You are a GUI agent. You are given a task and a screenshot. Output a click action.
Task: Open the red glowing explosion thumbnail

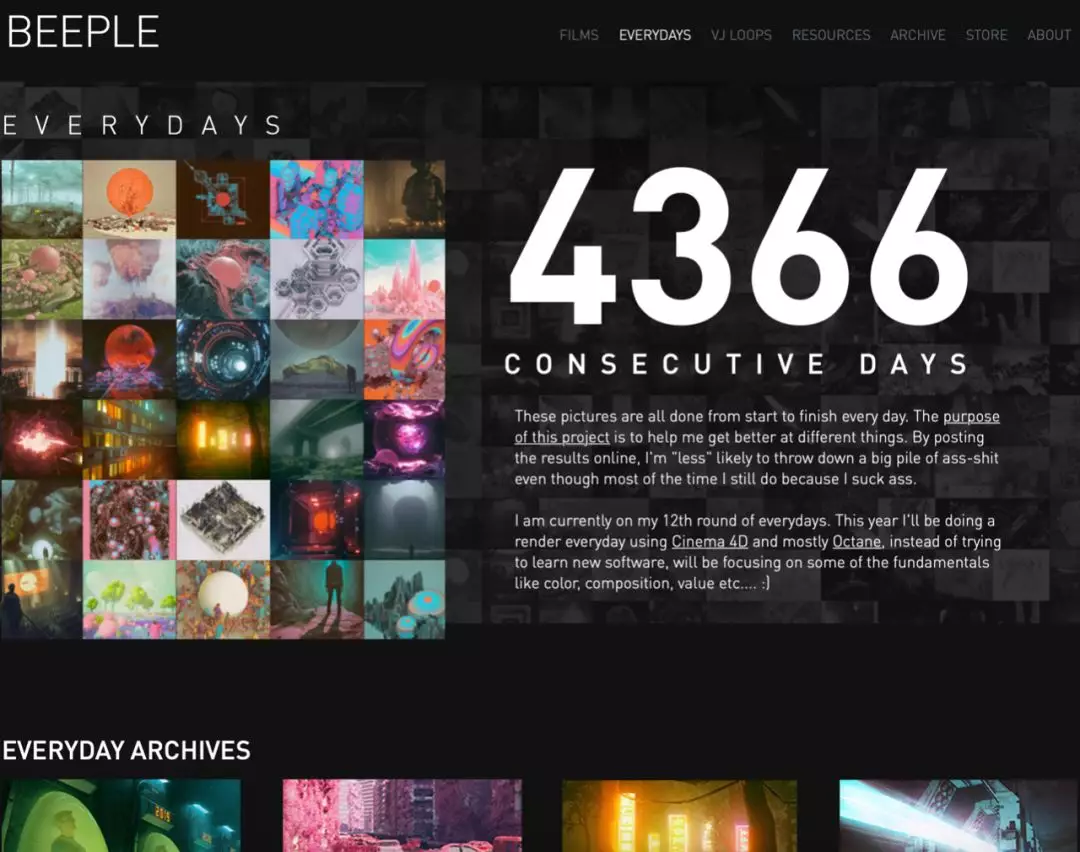click(x=41, y=439)
